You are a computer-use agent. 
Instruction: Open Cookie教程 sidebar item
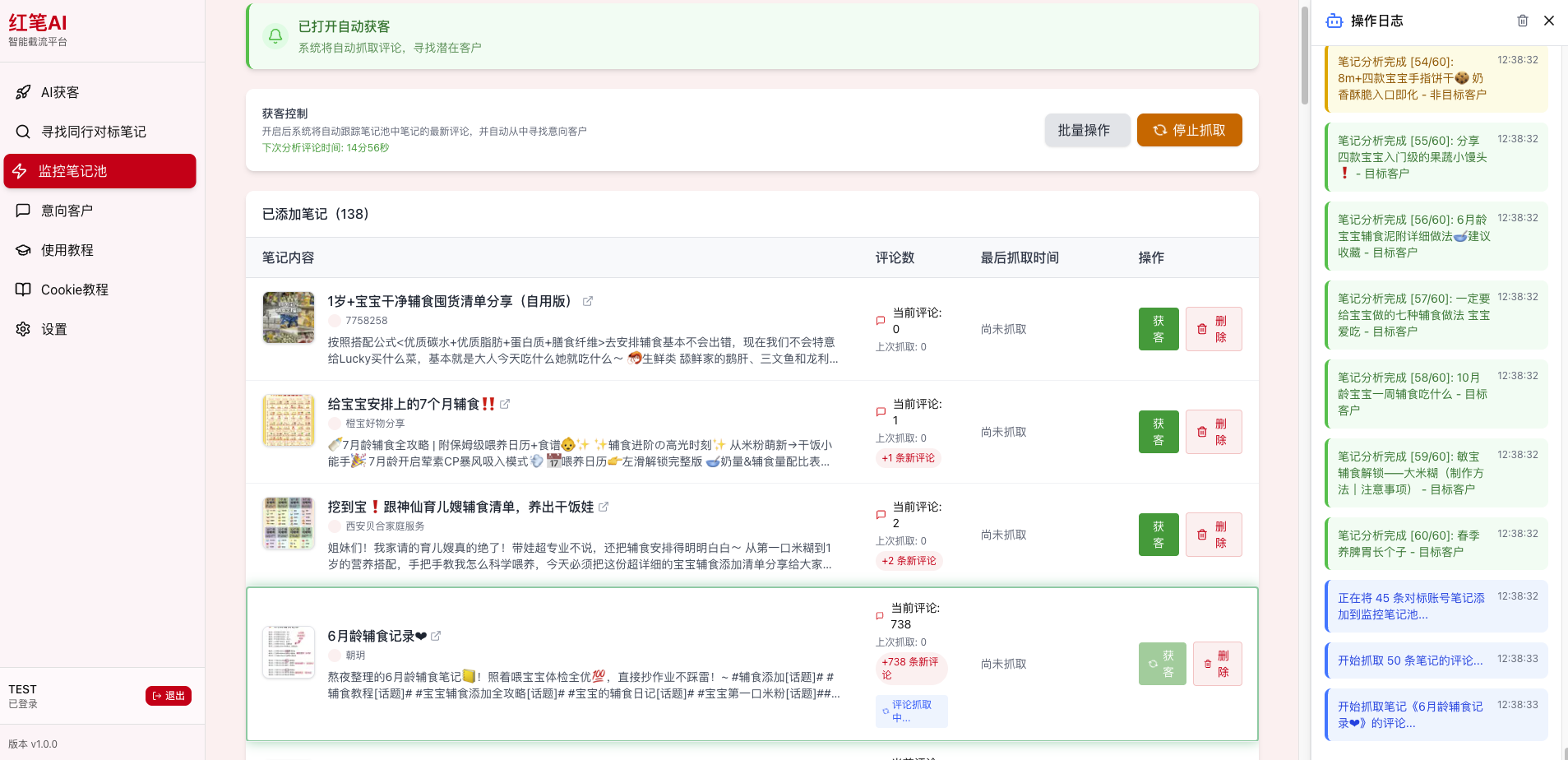coord(99,290)
